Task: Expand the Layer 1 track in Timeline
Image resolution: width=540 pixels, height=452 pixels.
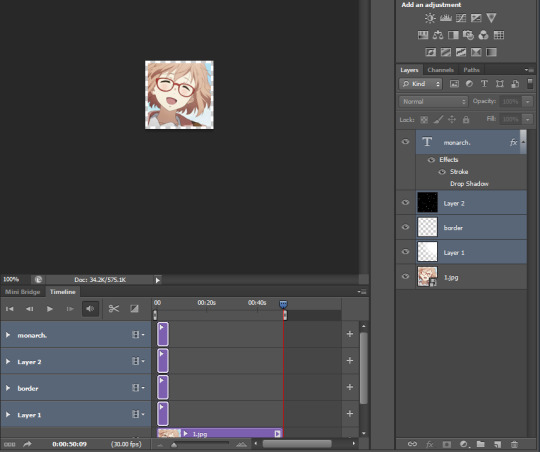Action: click(8, 414)
